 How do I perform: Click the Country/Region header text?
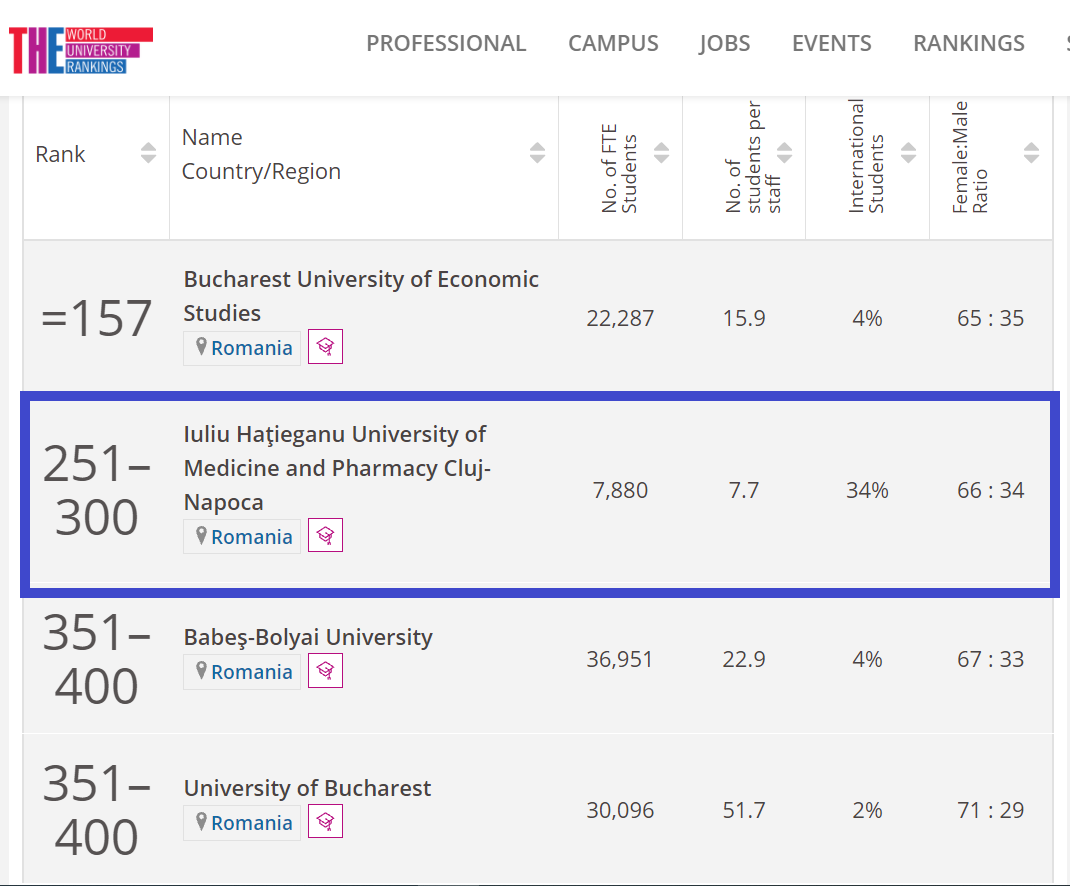pyautogui.click(x=261, y=171)
